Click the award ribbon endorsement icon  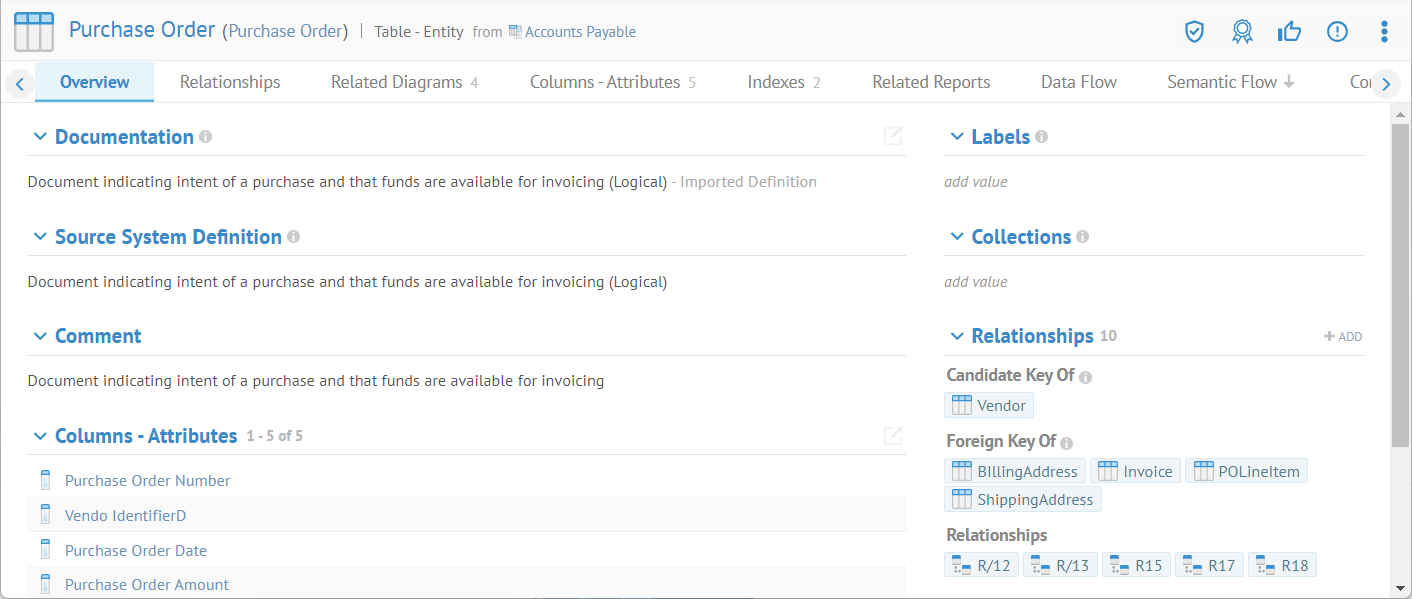point(1242,32)
